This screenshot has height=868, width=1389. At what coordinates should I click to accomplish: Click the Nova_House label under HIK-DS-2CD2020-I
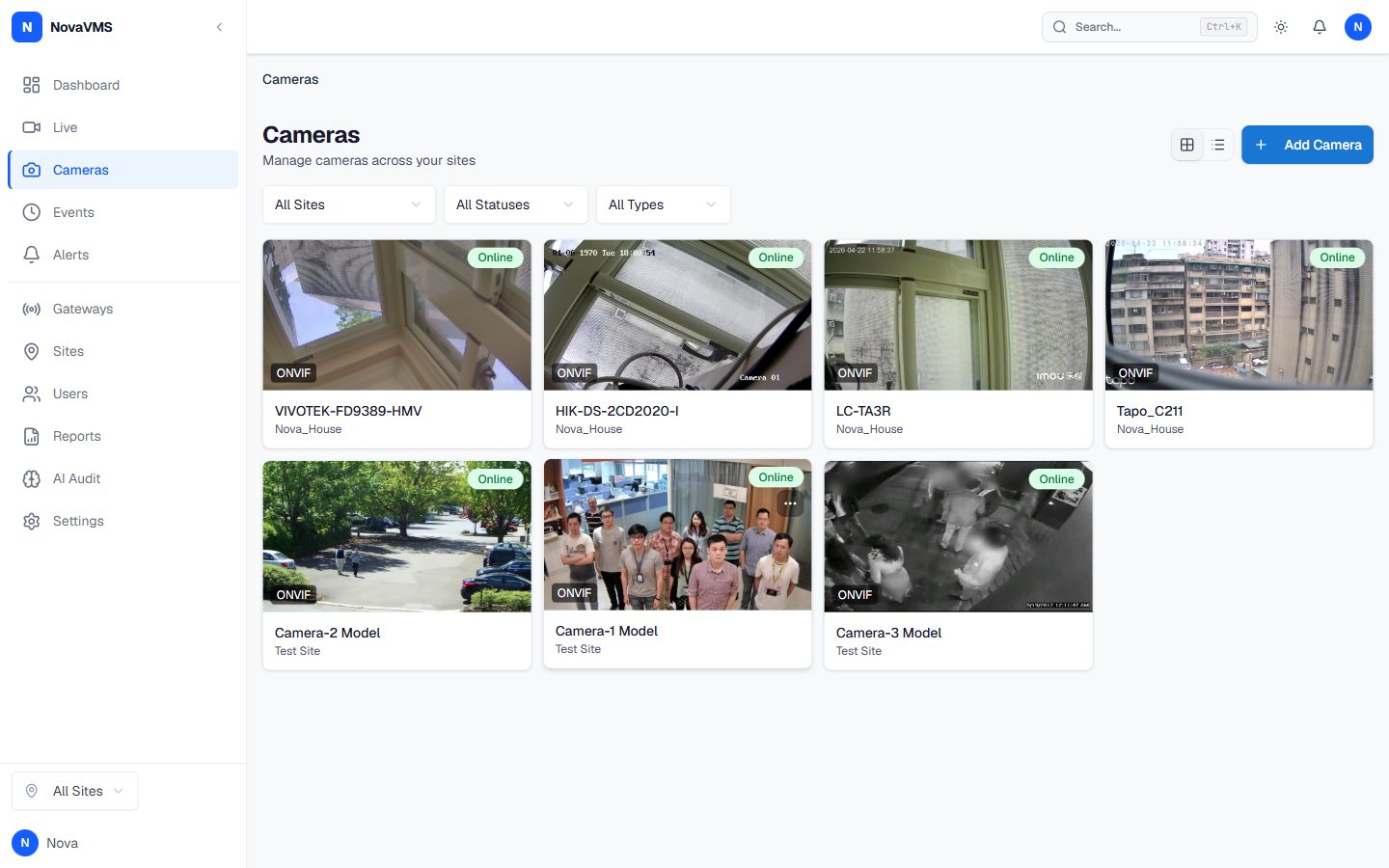pos(588,429)
